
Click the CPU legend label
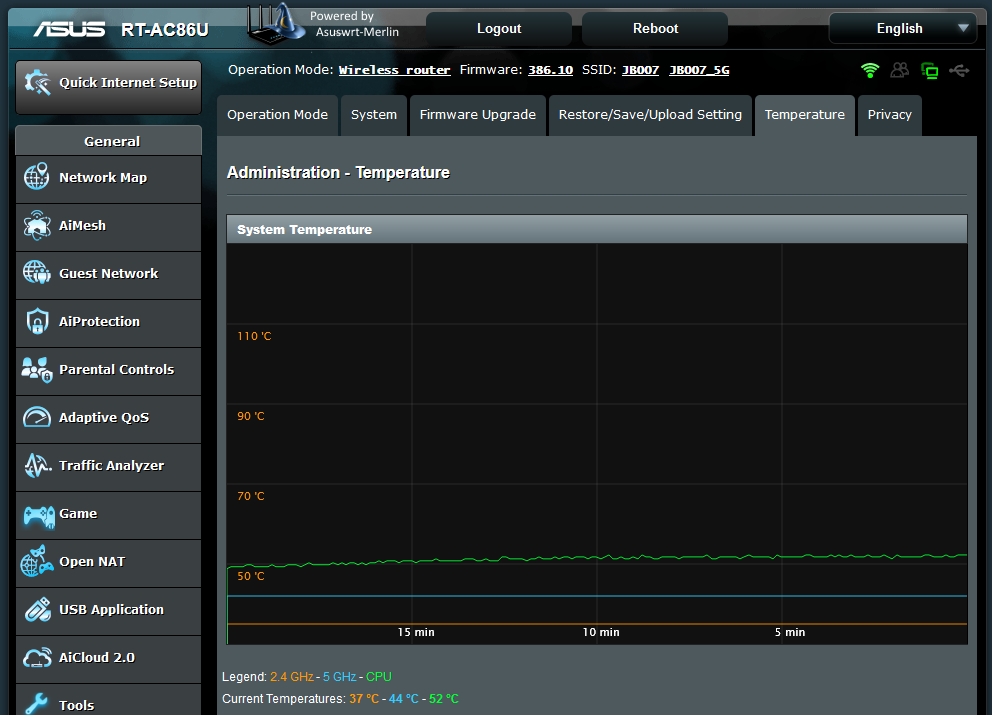(379, 676)
